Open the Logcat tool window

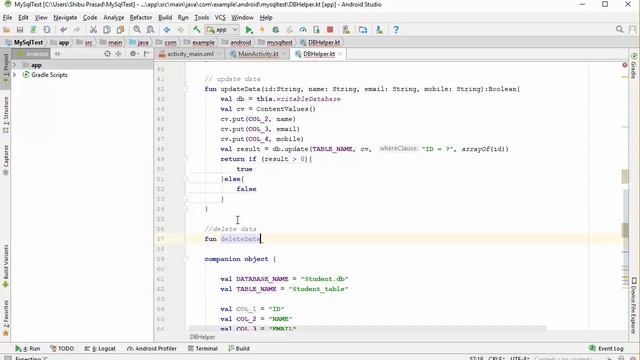(x=100, y=349)
